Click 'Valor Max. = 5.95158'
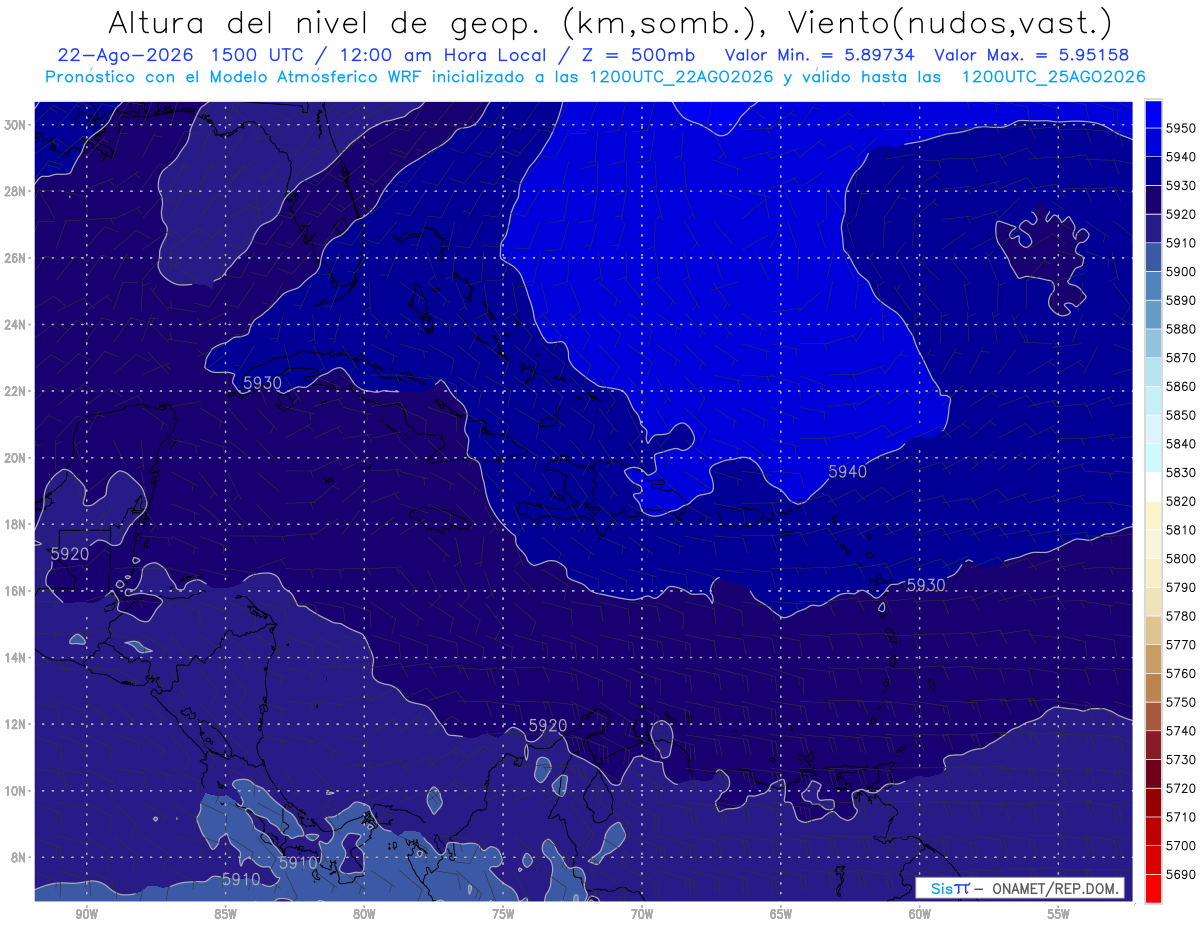1200x927 pixels. (x=1032, y=56)
